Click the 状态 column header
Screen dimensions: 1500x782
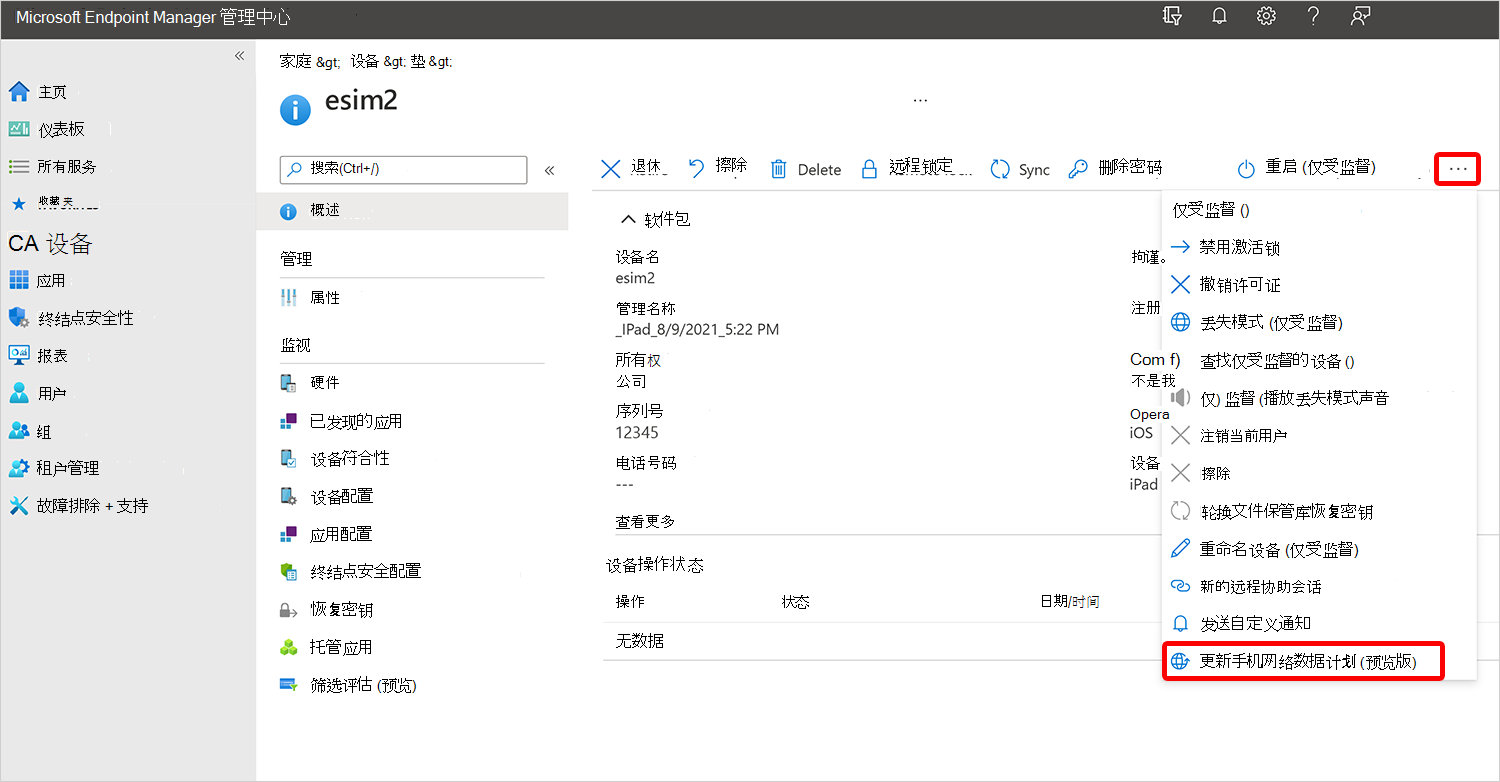click(796, 602)
